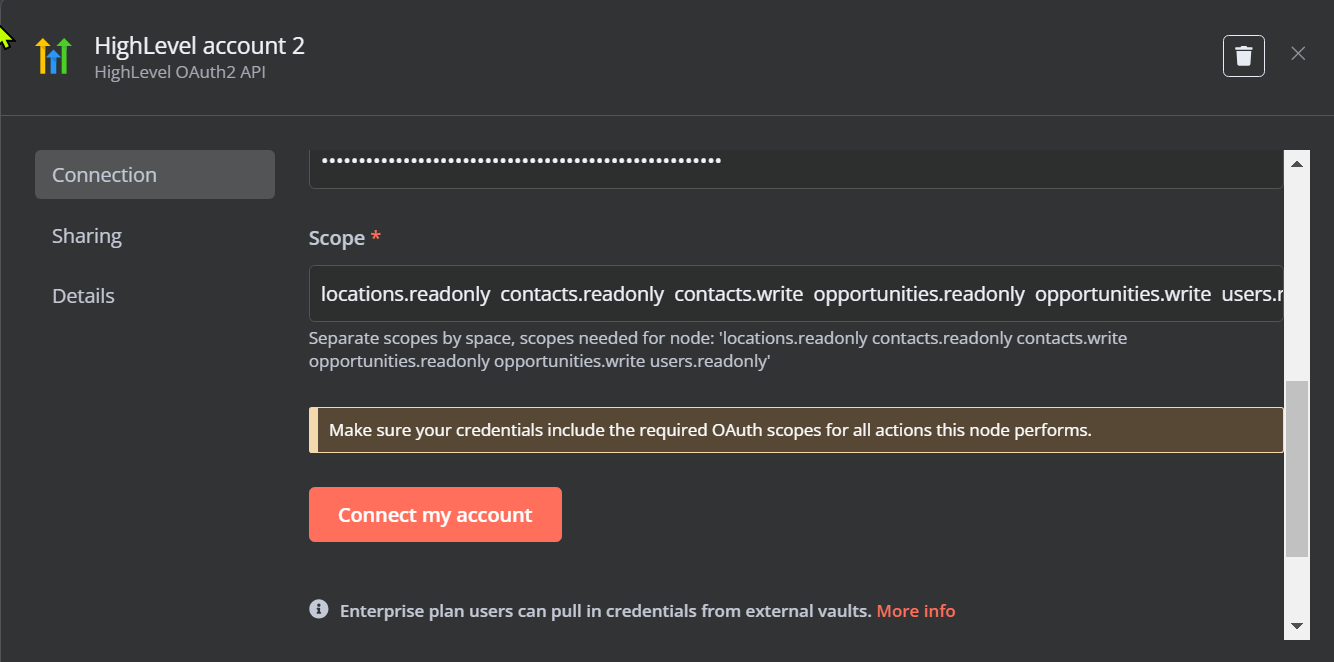Click the Scope field label

pos(337,238)
